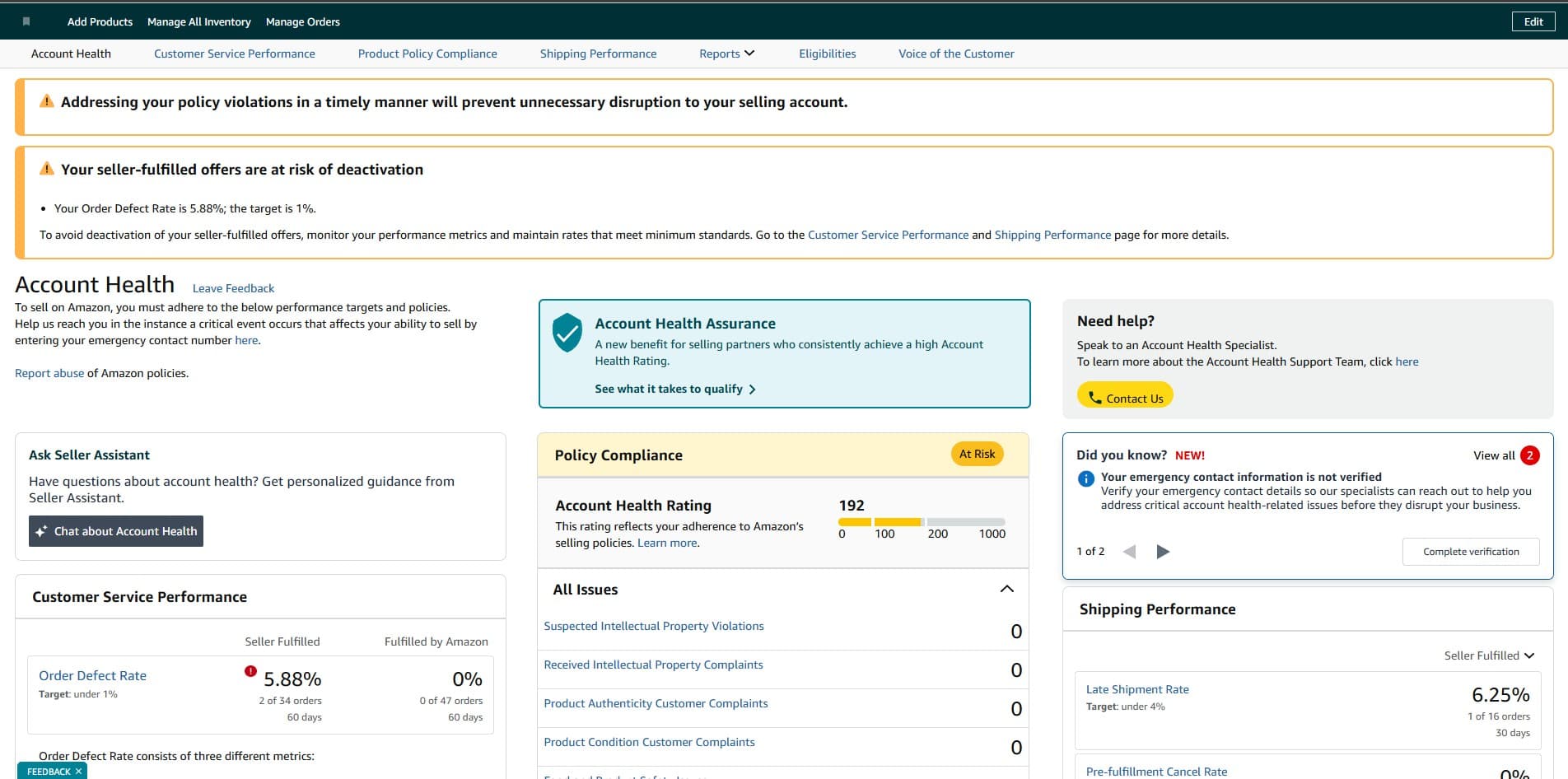Open Add Products in top bar
1568x779 pixels.
pyautogui.click(x=100, y=21)
